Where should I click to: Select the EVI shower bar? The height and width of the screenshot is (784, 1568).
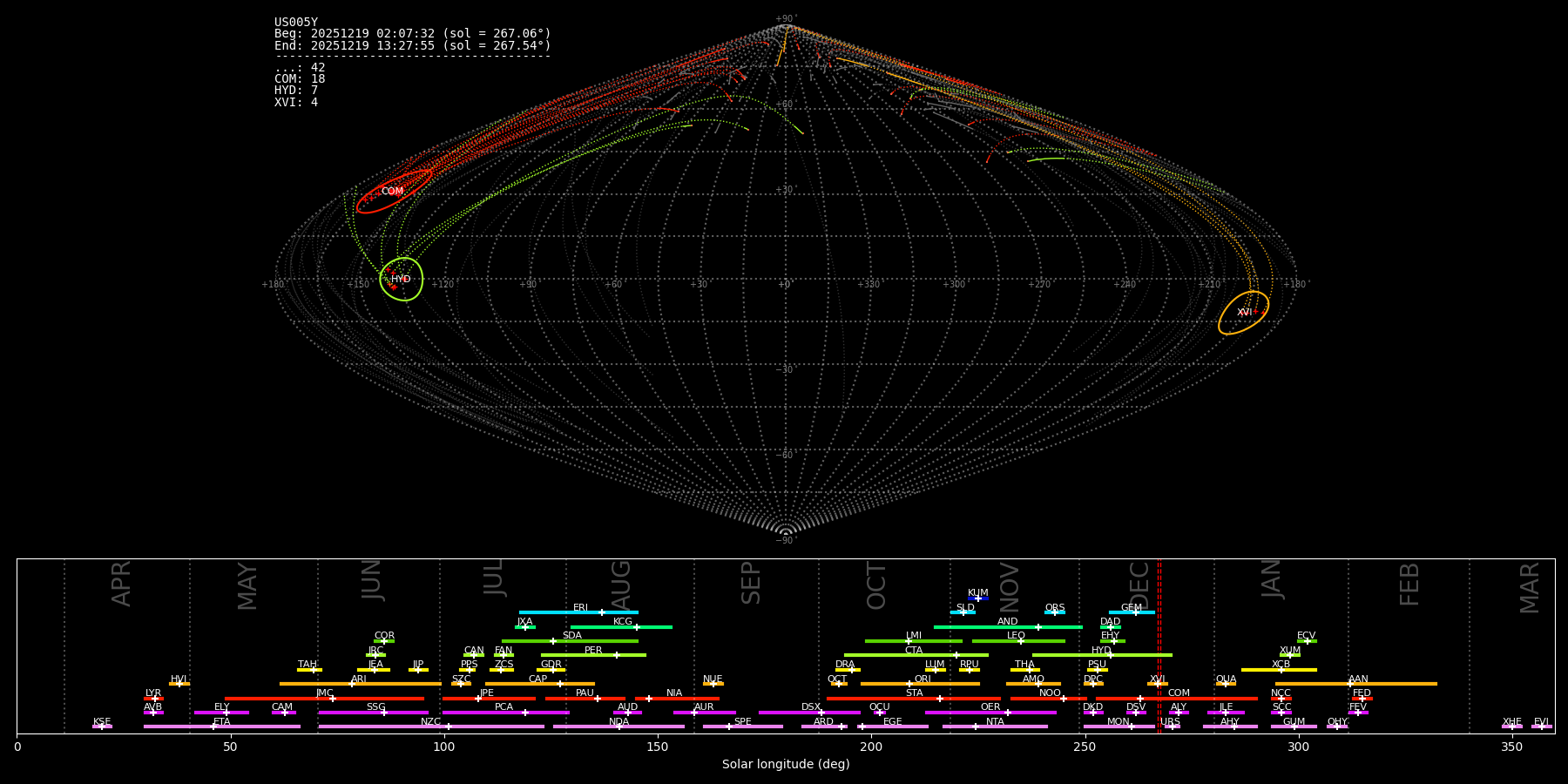(1541, 727)
